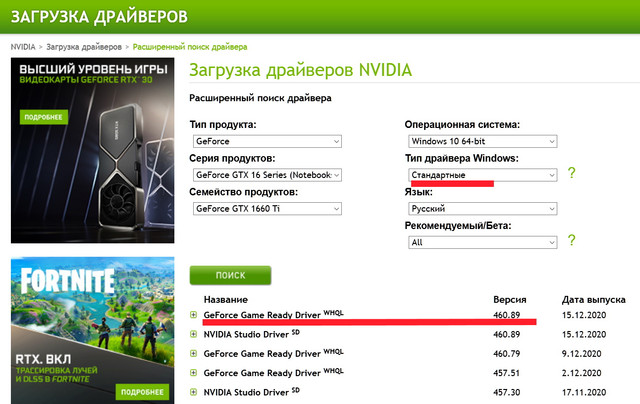The height and width of the screenshot is (404, 640).
Task: Click the green ПОИСК search button
Action: (230, 275)
